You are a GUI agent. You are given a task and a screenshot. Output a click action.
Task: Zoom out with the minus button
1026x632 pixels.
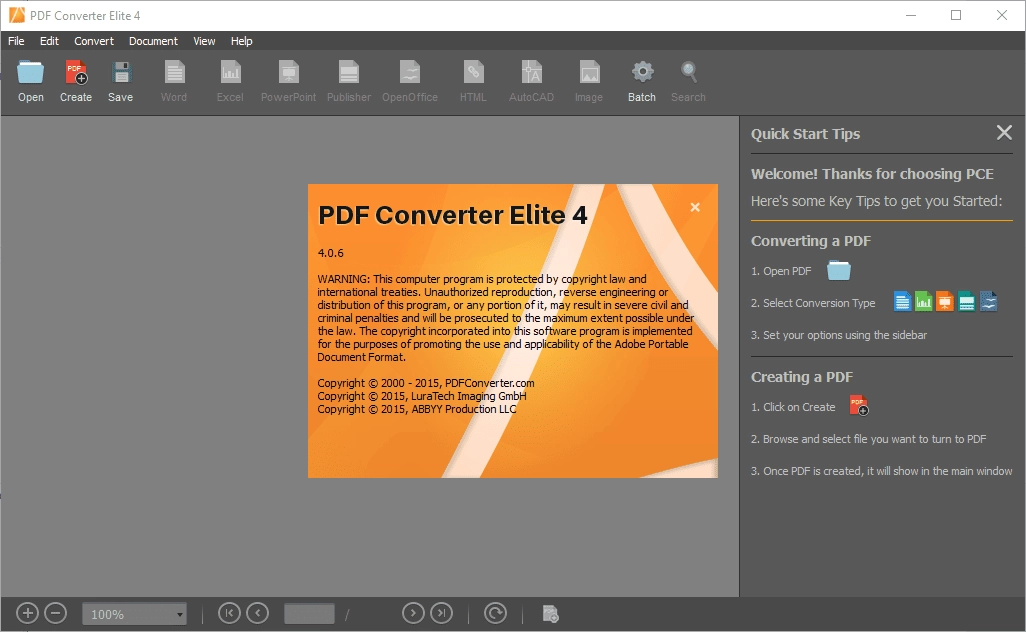point(56,614)
